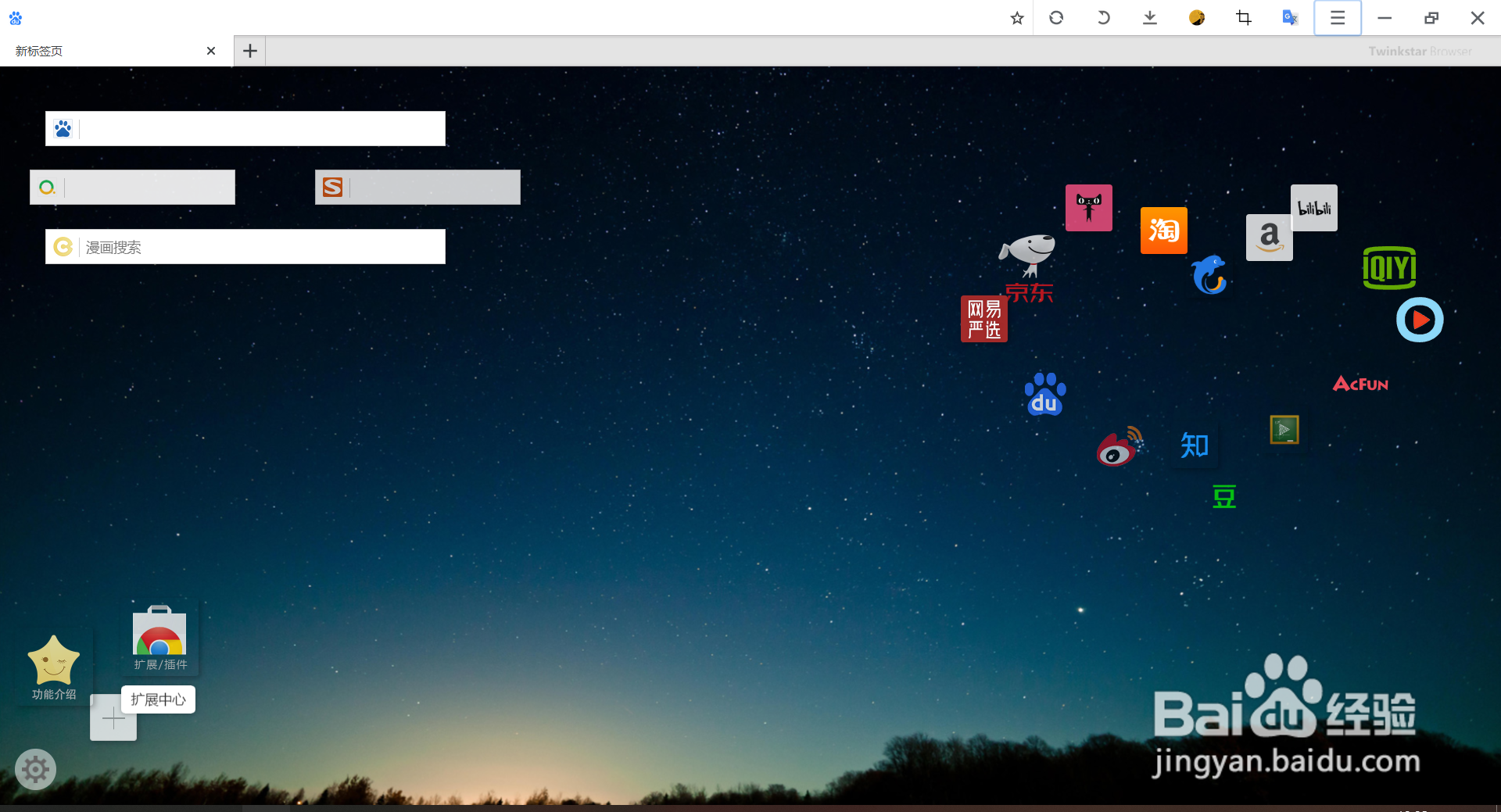
Task: Click the add shortcut plus tile
Action: [113, 717]
